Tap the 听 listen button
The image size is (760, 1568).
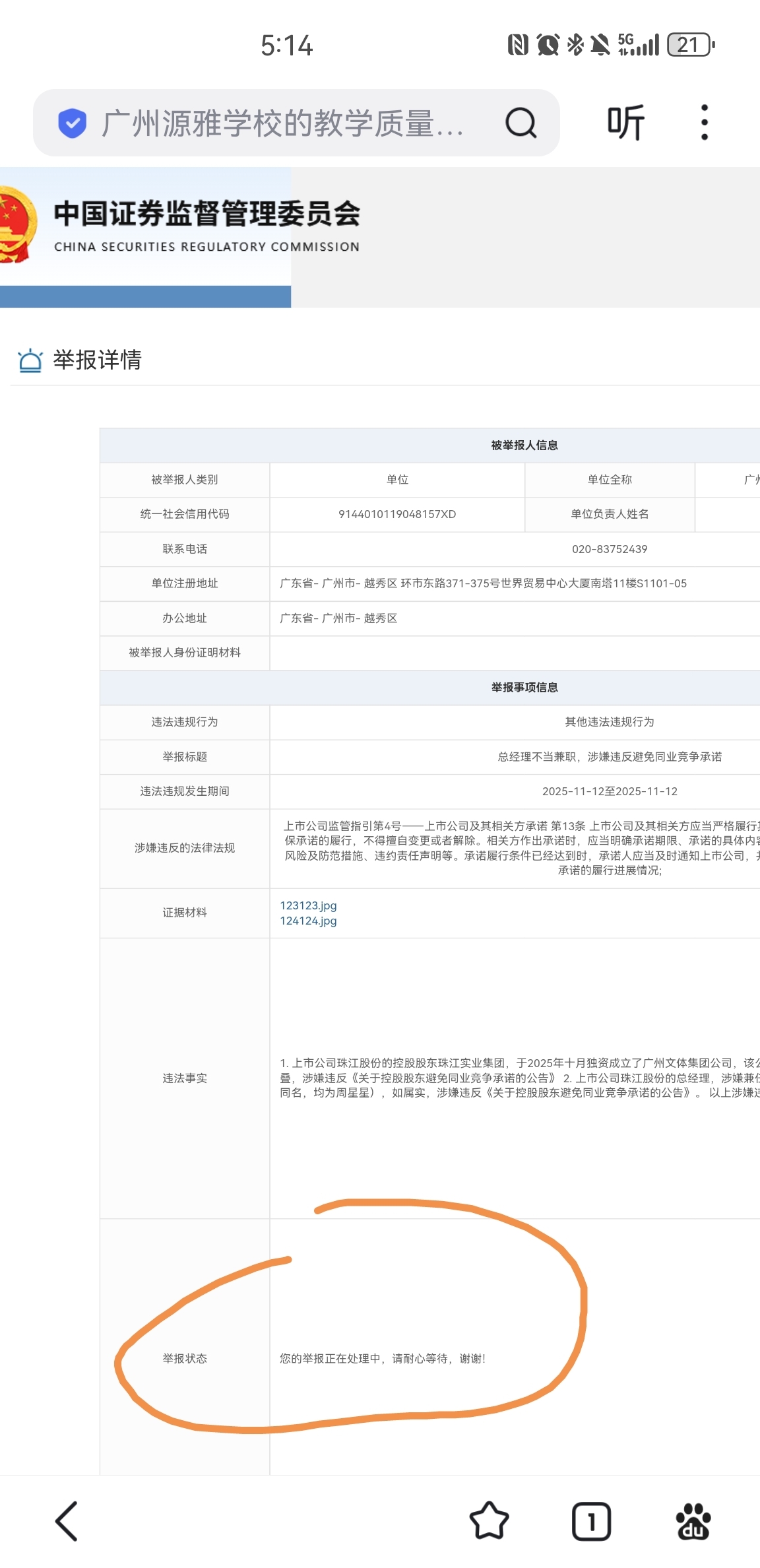tap(625, 123)
